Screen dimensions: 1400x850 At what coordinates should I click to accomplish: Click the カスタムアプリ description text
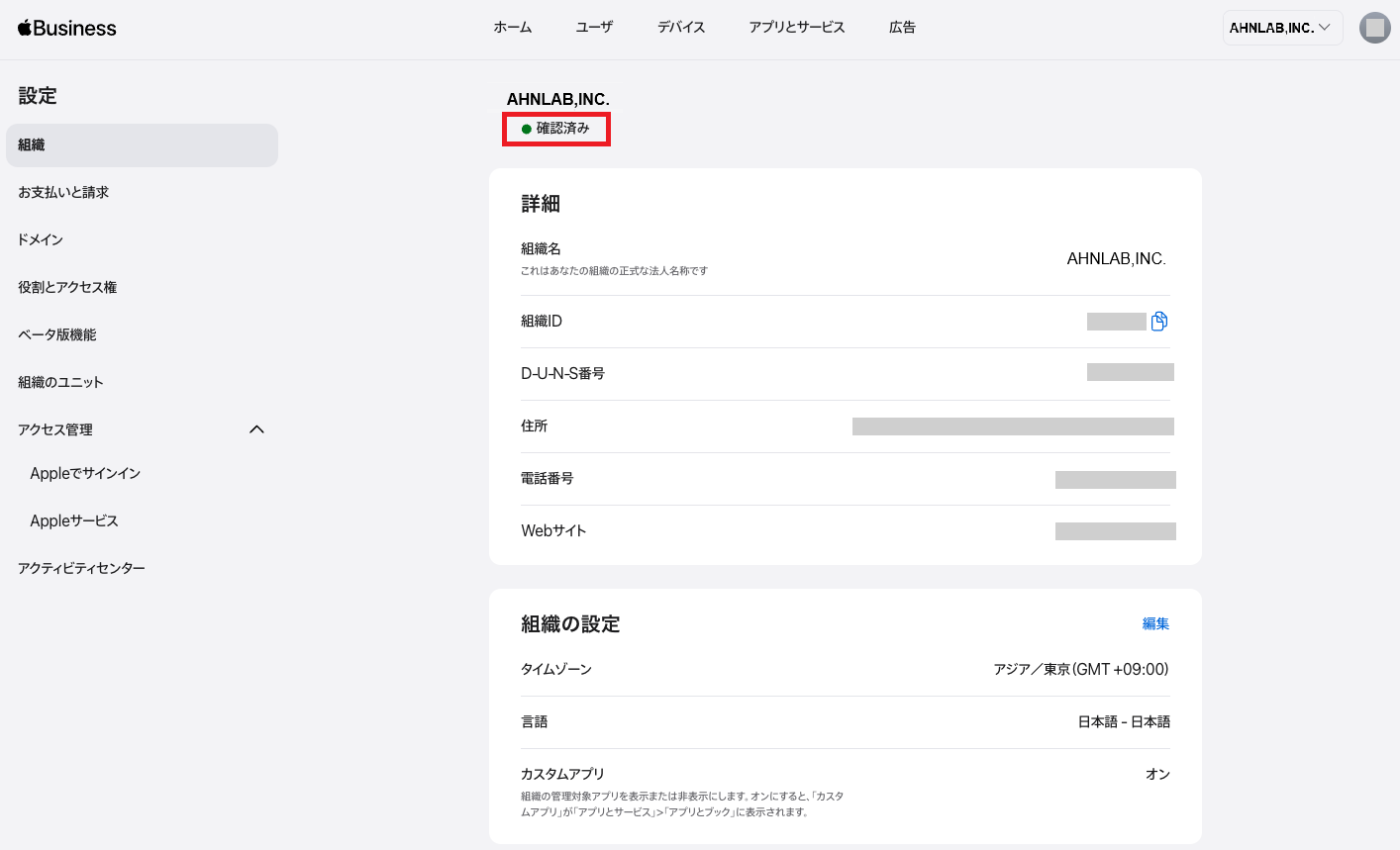[683, 803]
